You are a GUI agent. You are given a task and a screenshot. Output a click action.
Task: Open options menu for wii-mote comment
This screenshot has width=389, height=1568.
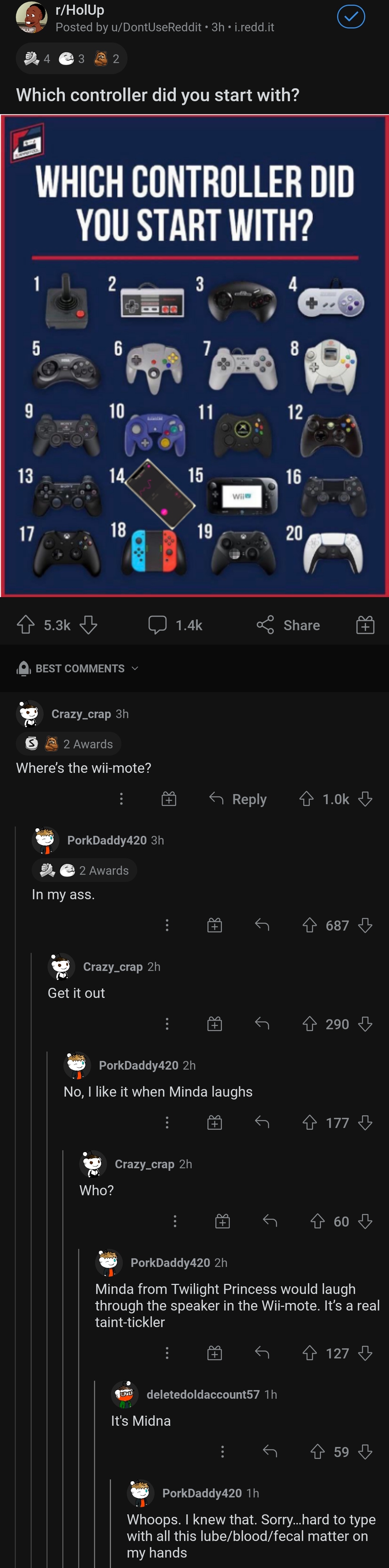pyautogui.click(x=121, y=799)
